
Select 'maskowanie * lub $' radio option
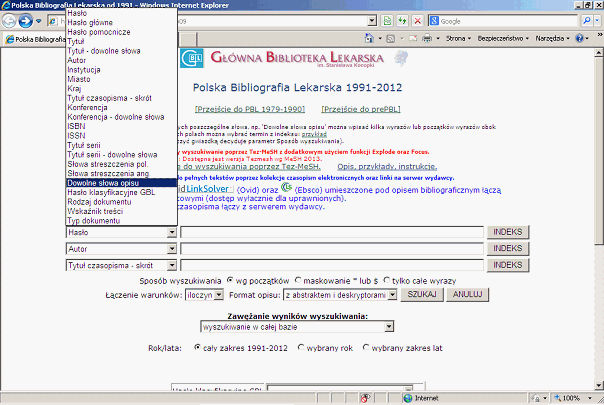click(x=298, y=280)
